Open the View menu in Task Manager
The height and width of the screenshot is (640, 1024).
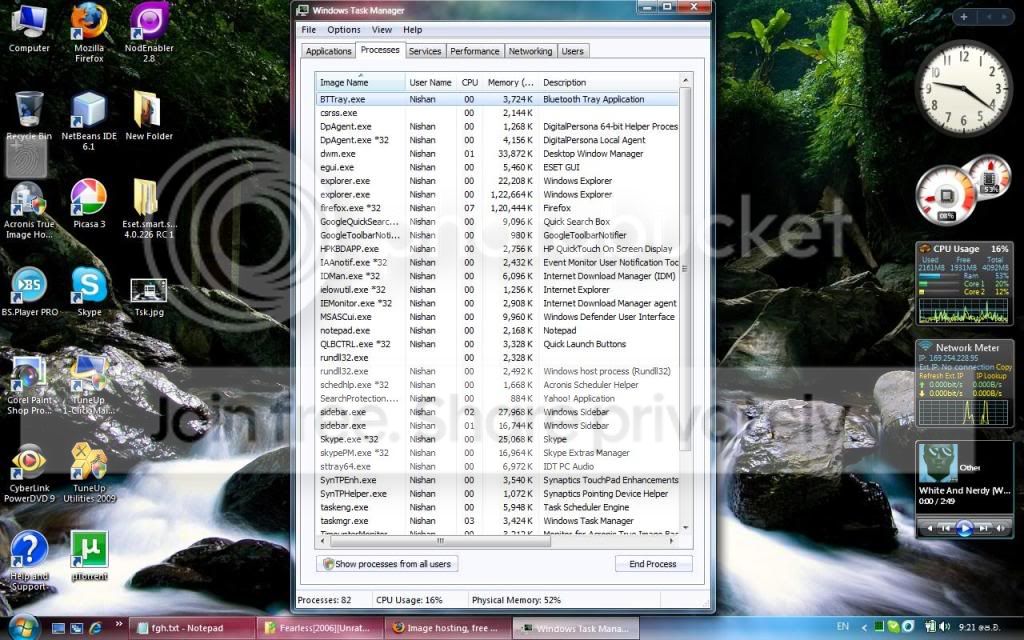coord(381,29)
